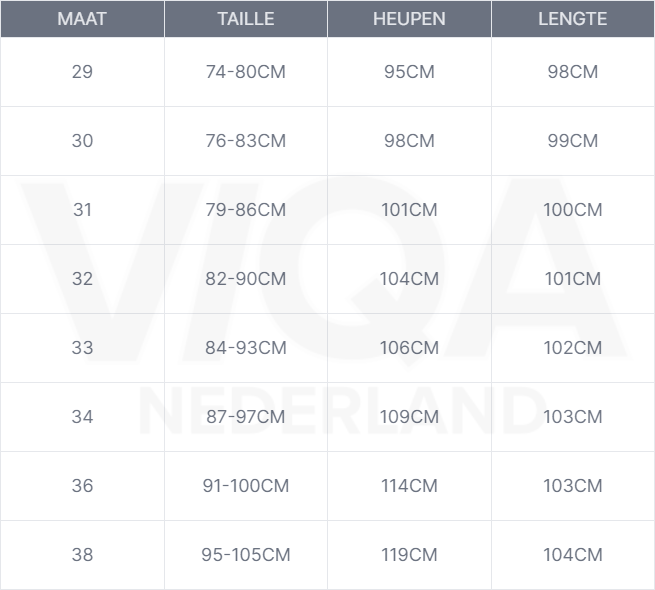Viewport: 655px width, 590px height.
Task: Select size 29 in the MAAT column
Action: [82, 72]
